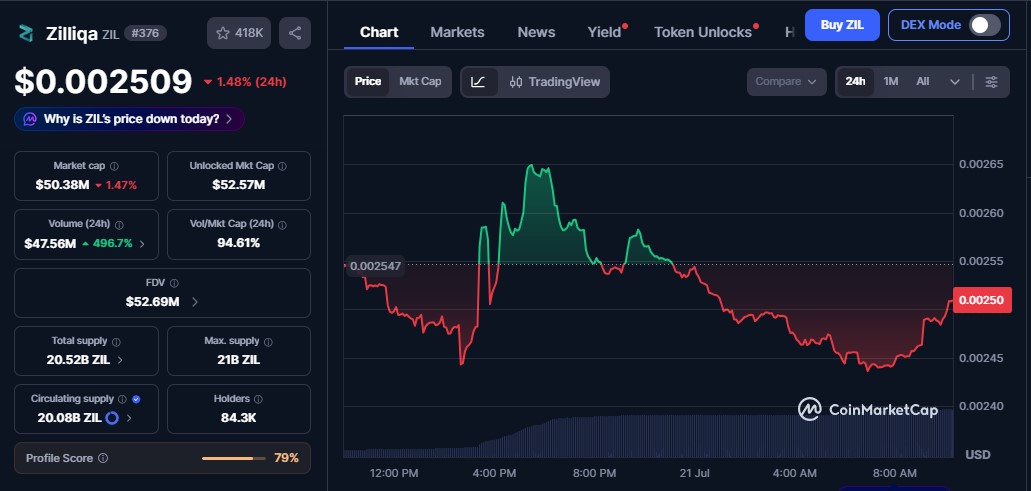Switch to TradingView candlestick chart

(555, 82)
